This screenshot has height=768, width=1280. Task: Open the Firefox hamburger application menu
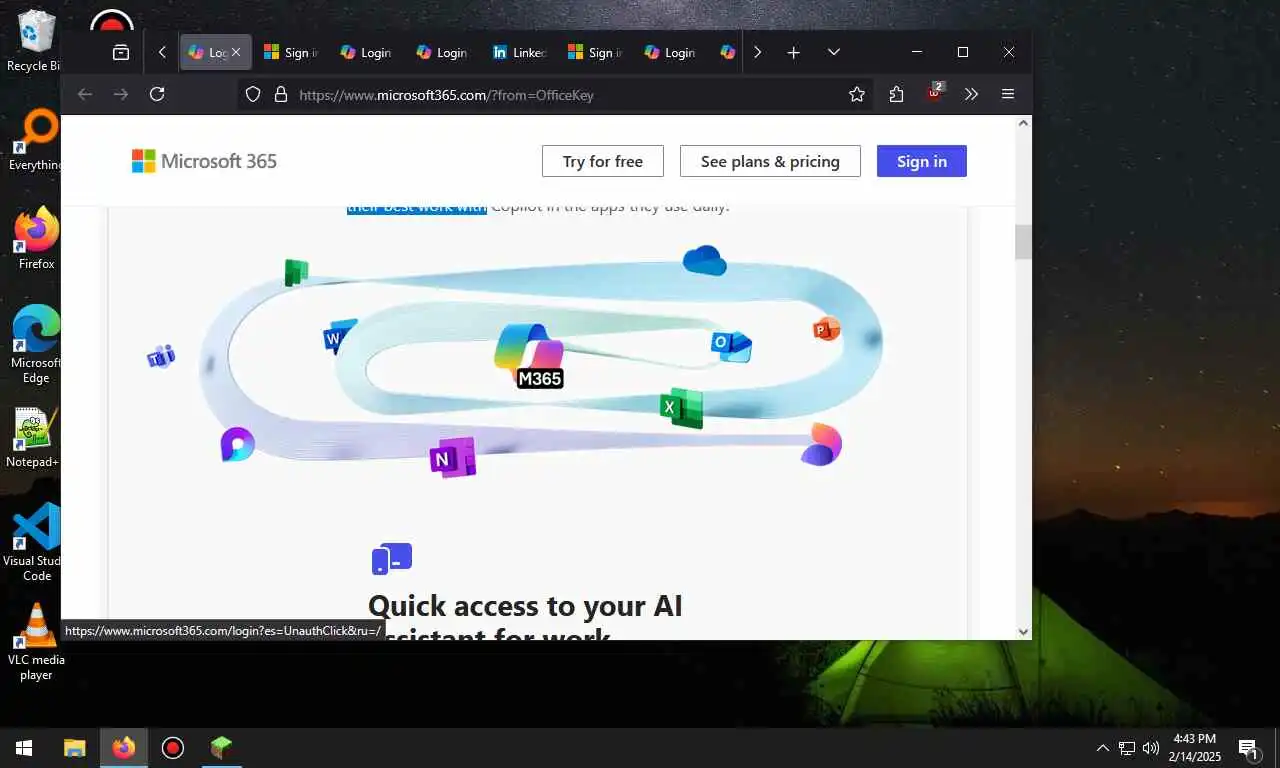pyautogui.click(x=1008, y=94)
